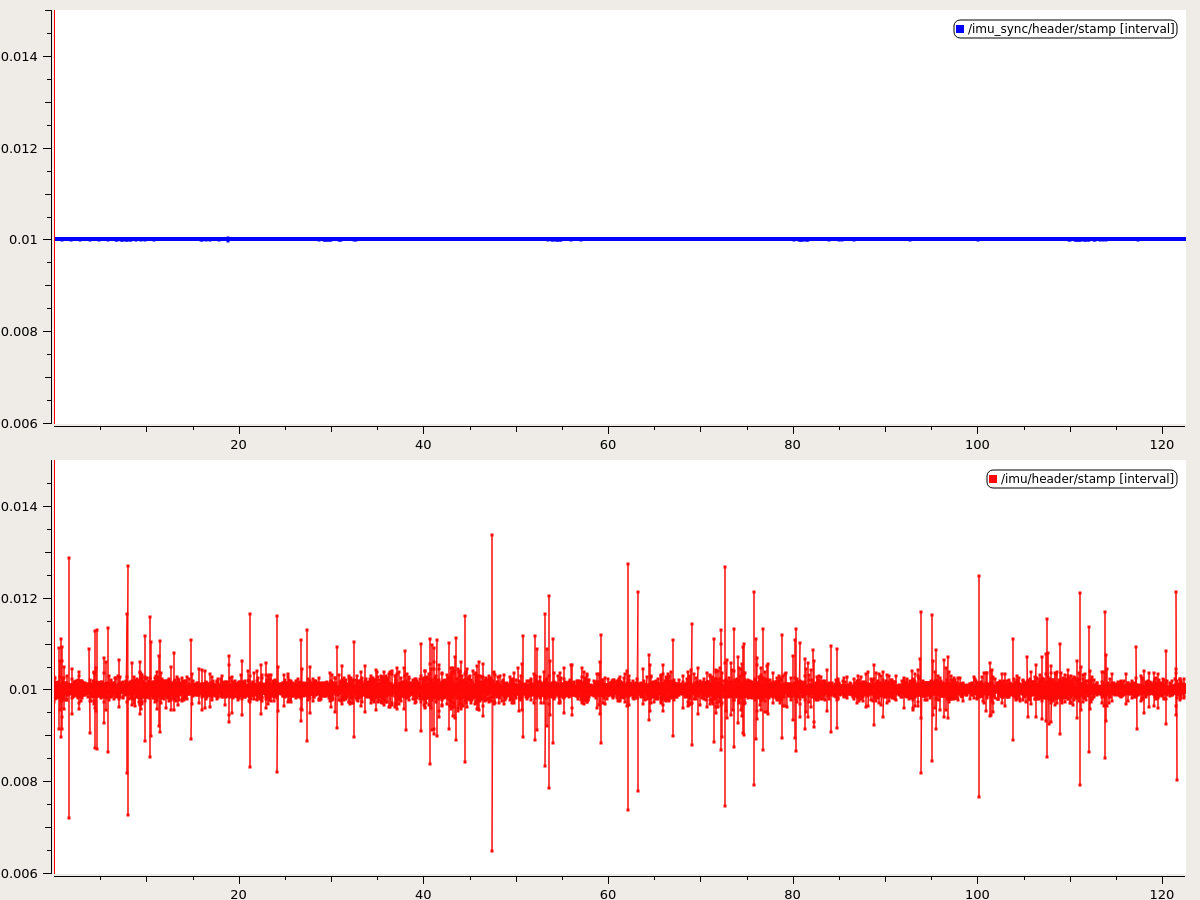Click the red time marker in bottom plot
The width and height of the screenshot is (1200, 900).
(x=54, y=667)
